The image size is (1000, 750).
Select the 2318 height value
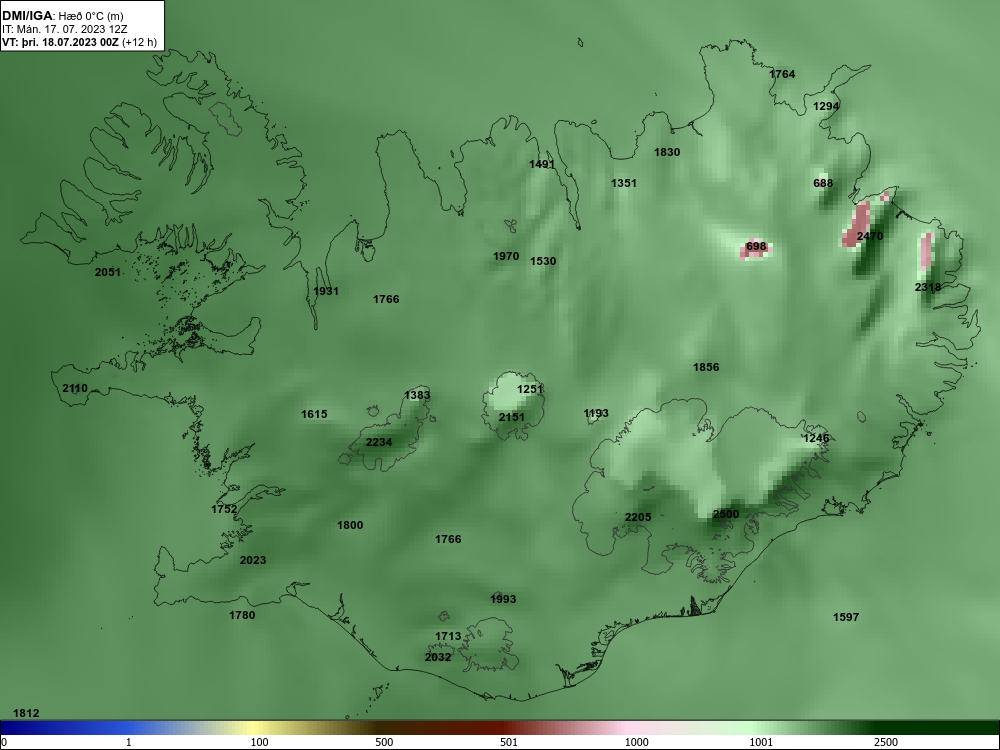928,287
